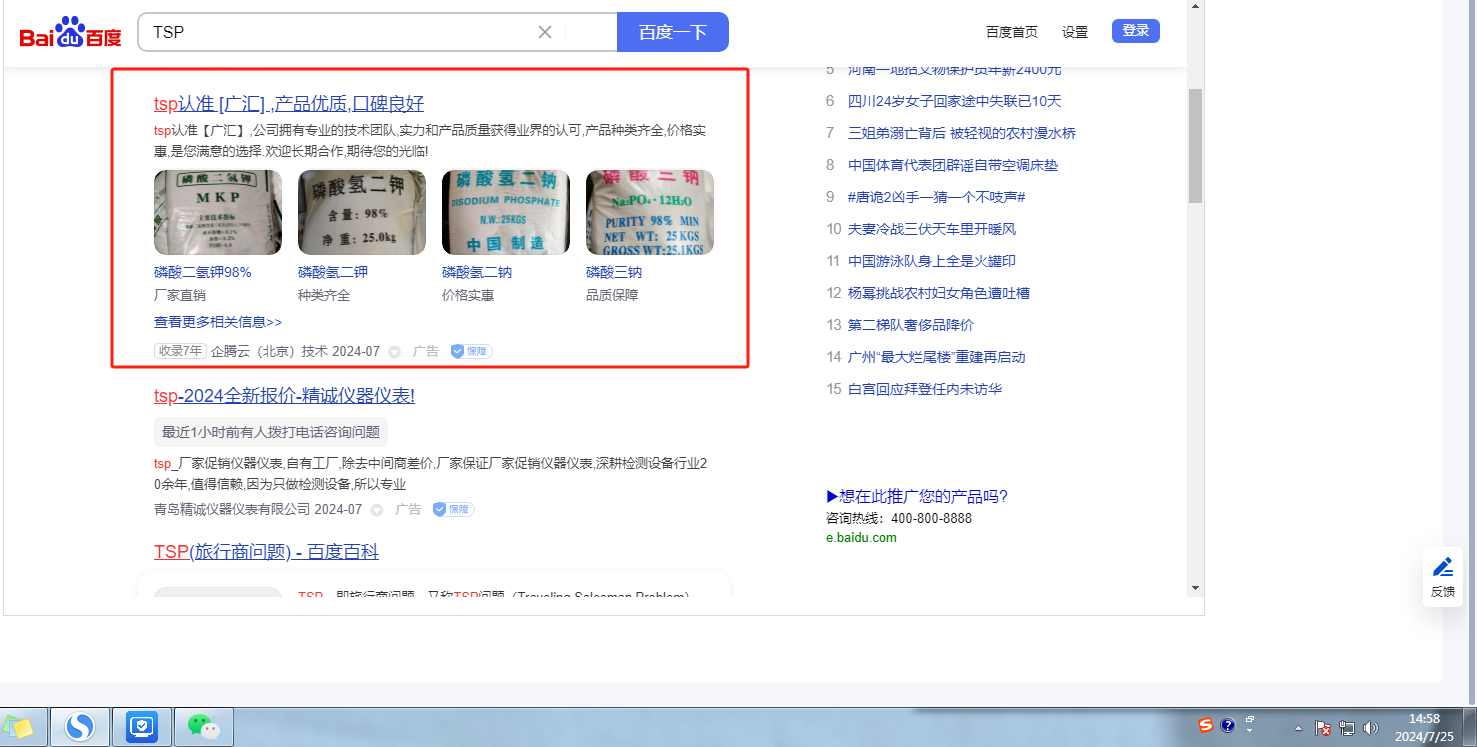Open the network tray icon
This screenshot has height=747, width=1477.
[1347, 728]
